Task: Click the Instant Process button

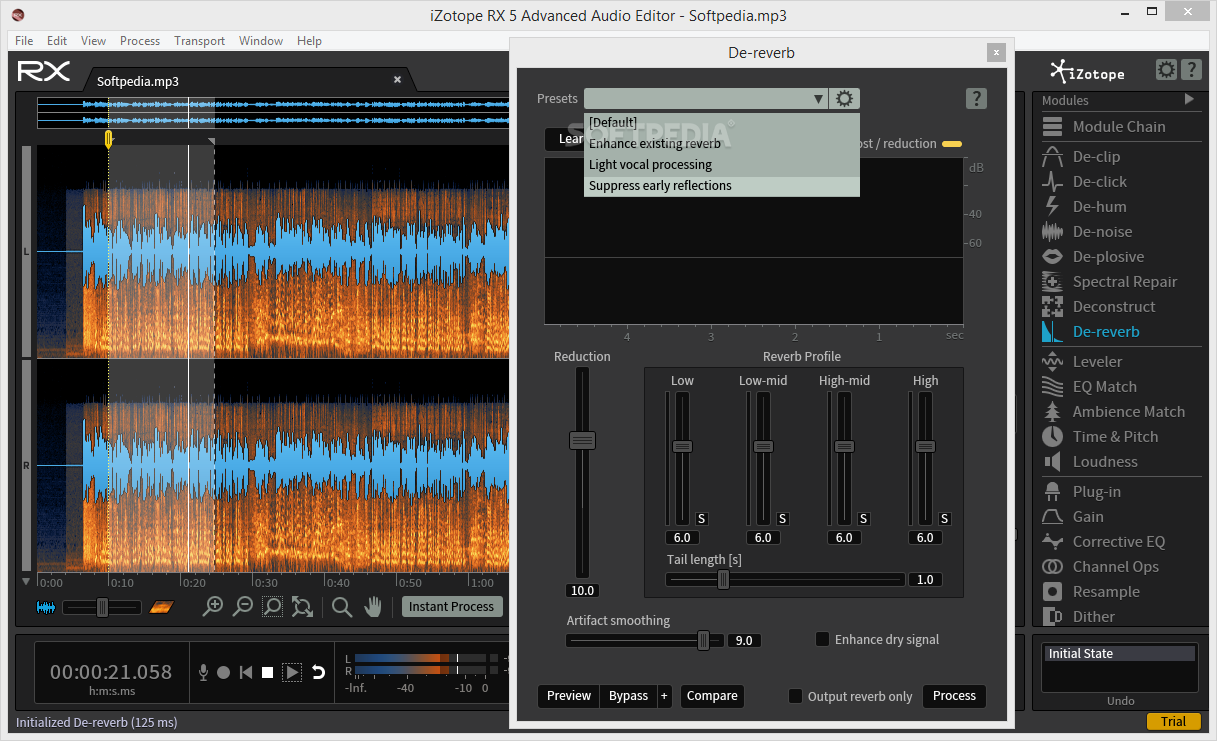Action: pos(451,606)
